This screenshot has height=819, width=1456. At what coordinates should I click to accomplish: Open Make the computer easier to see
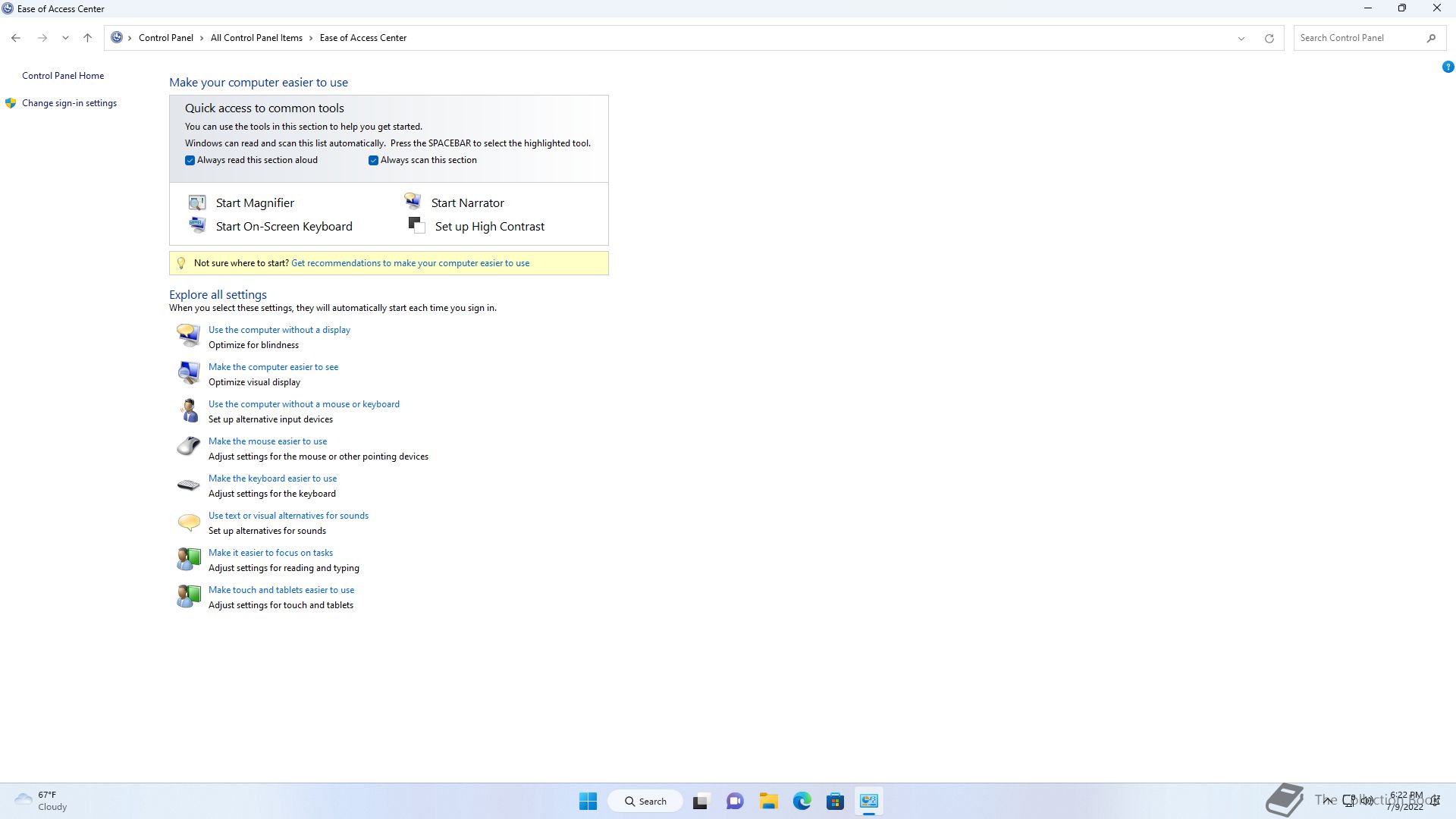(x=273, y=367)
